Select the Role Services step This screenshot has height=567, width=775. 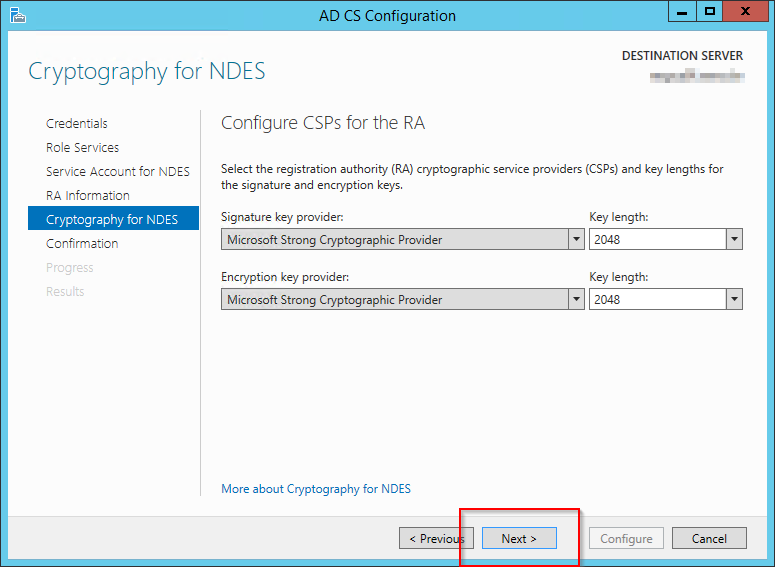click(x=82, y=147)
